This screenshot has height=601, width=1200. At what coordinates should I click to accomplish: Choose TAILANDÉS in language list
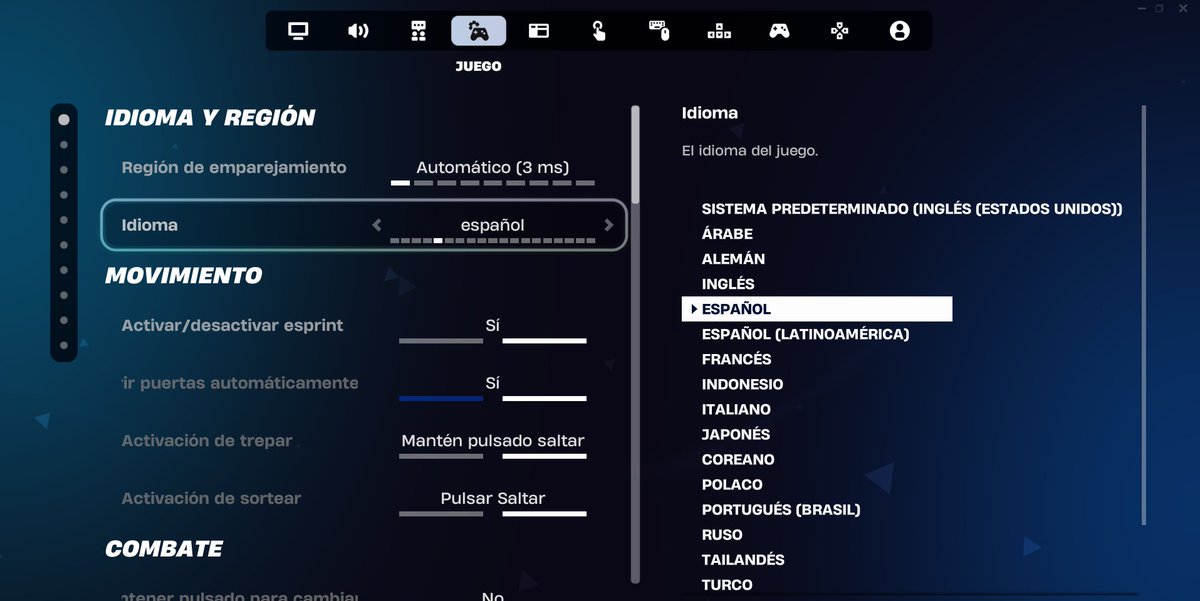[x=743, y=559]
